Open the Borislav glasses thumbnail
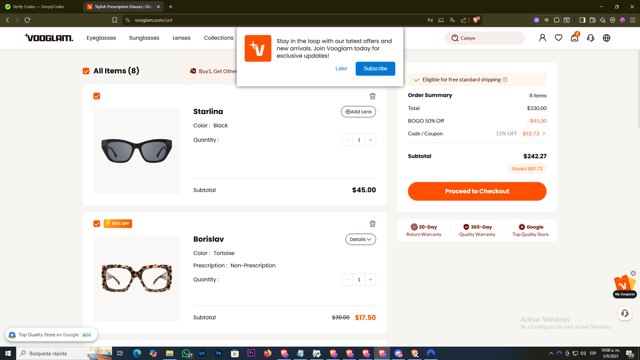 click(136, 278)
